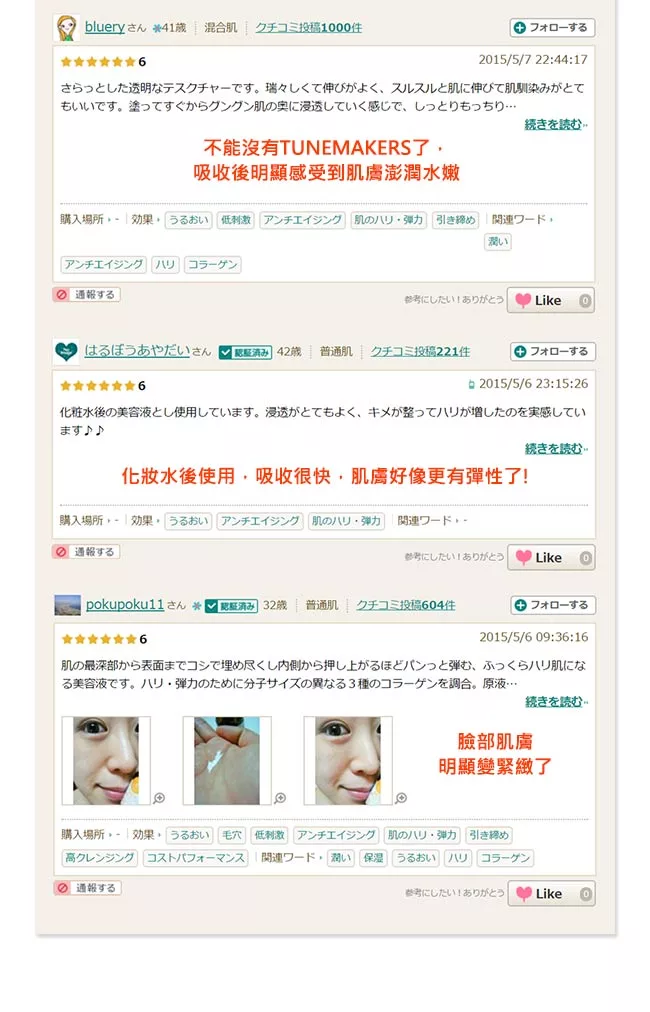650x1012 pixels.
Task: Open bluery's クチコミ投稿1000件 link
Action: [x=309, y=28]
